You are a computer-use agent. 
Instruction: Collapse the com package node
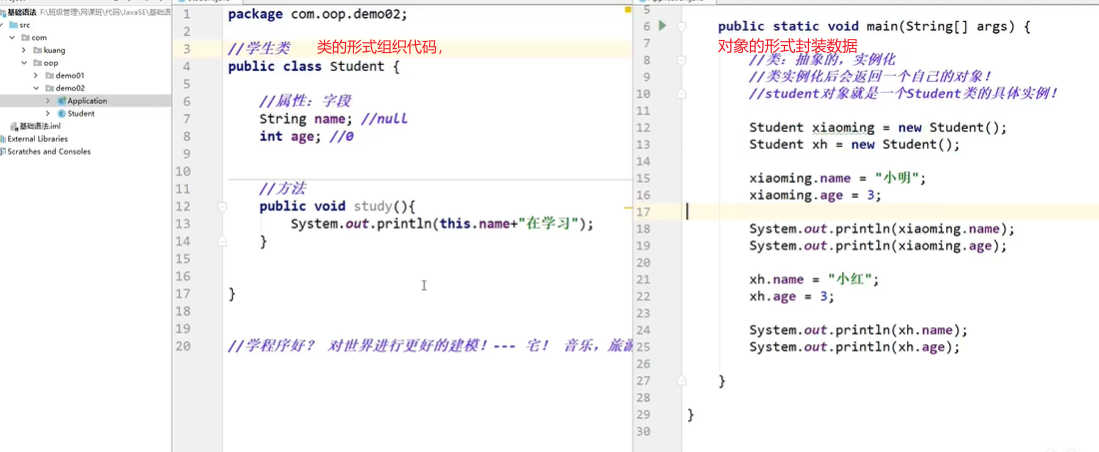pos(12,37)
